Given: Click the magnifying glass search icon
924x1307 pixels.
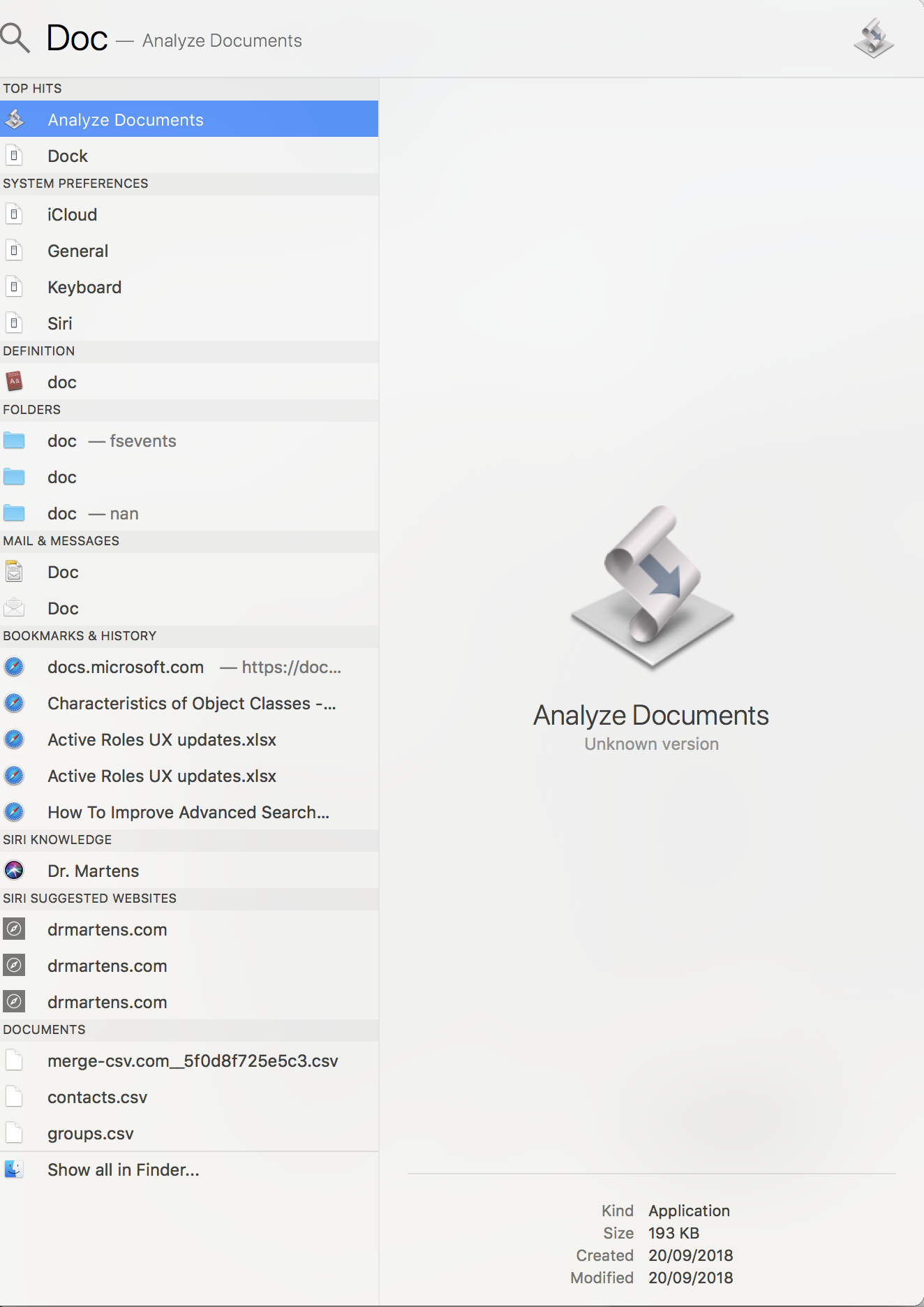Looking at the screenshot, I should pos(15,38).
